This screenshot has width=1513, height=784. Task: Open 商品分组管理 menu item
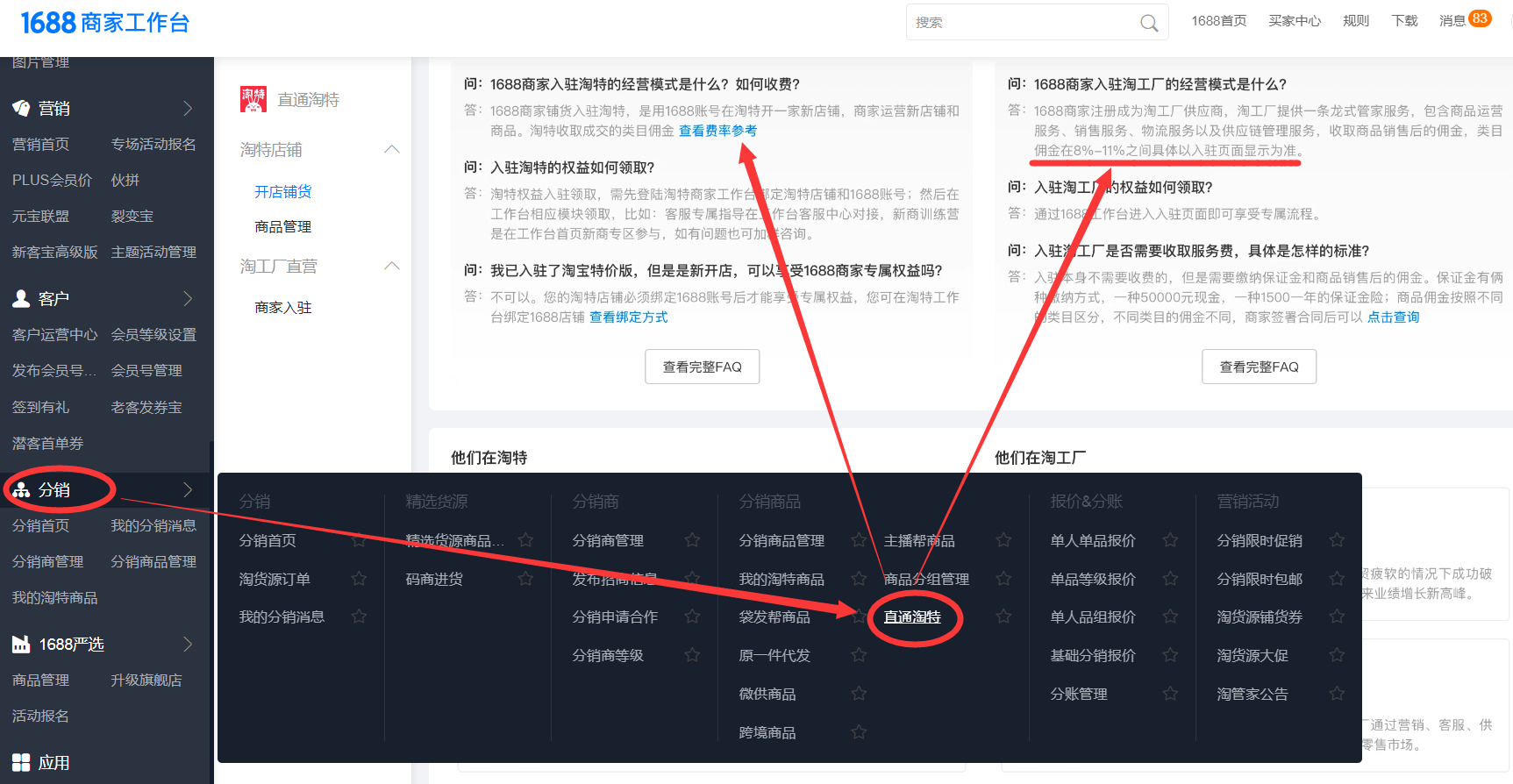(x=926, y=579)
